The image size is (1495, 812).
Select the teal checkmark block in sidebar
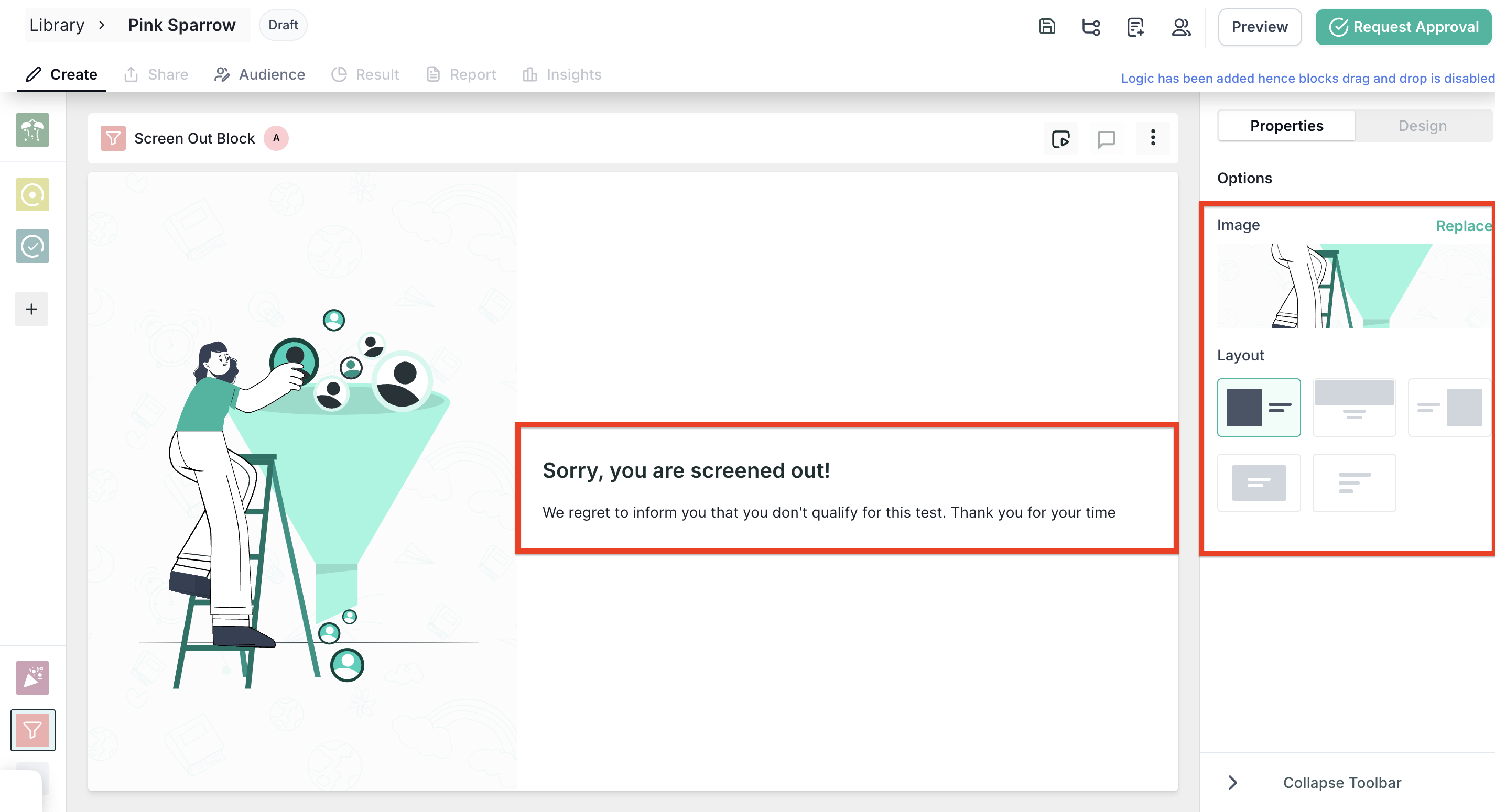(32, 247)
